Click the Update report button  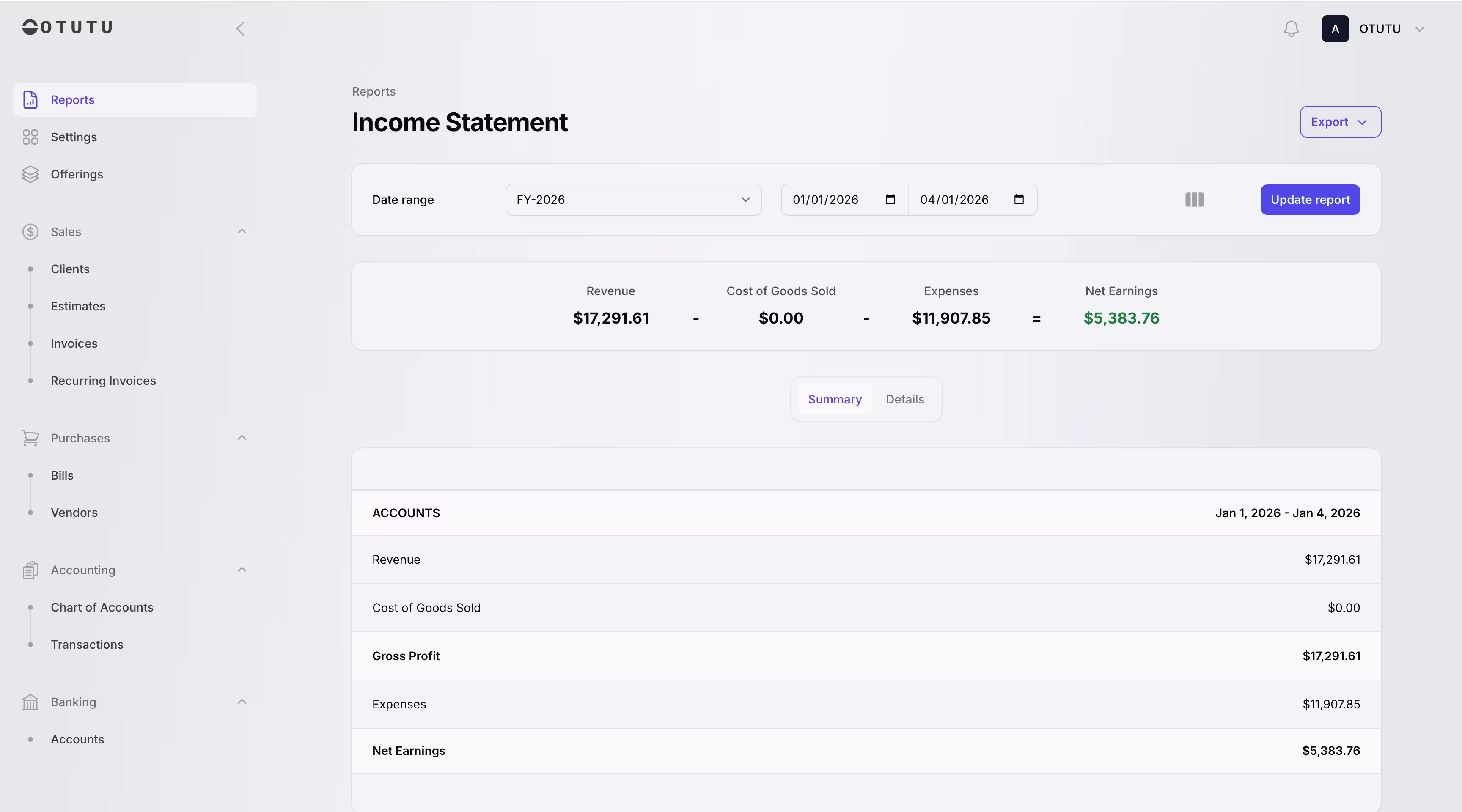click(1310, 199)
